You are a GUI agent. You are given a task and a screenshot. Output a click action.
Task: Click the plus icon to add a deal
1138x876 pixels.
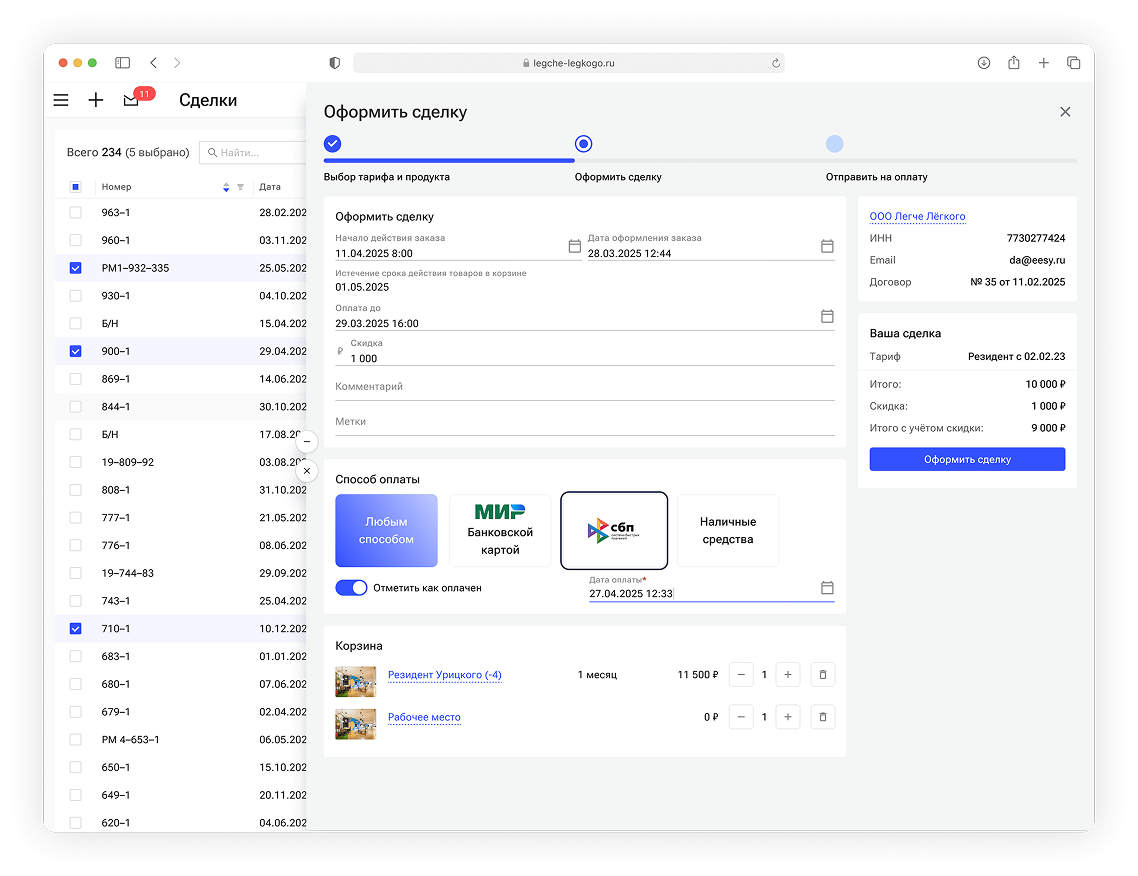pyautogui.click(x=96, y=100)
